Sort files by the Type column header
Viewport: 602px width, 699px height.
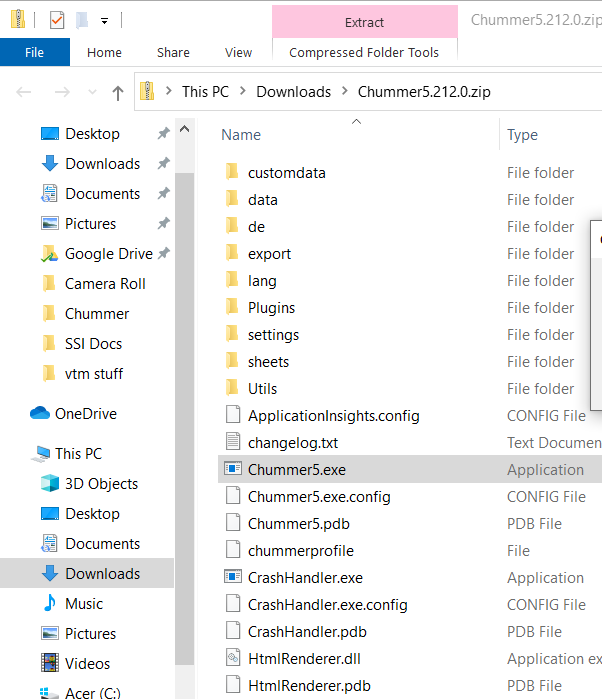point(522,135)
